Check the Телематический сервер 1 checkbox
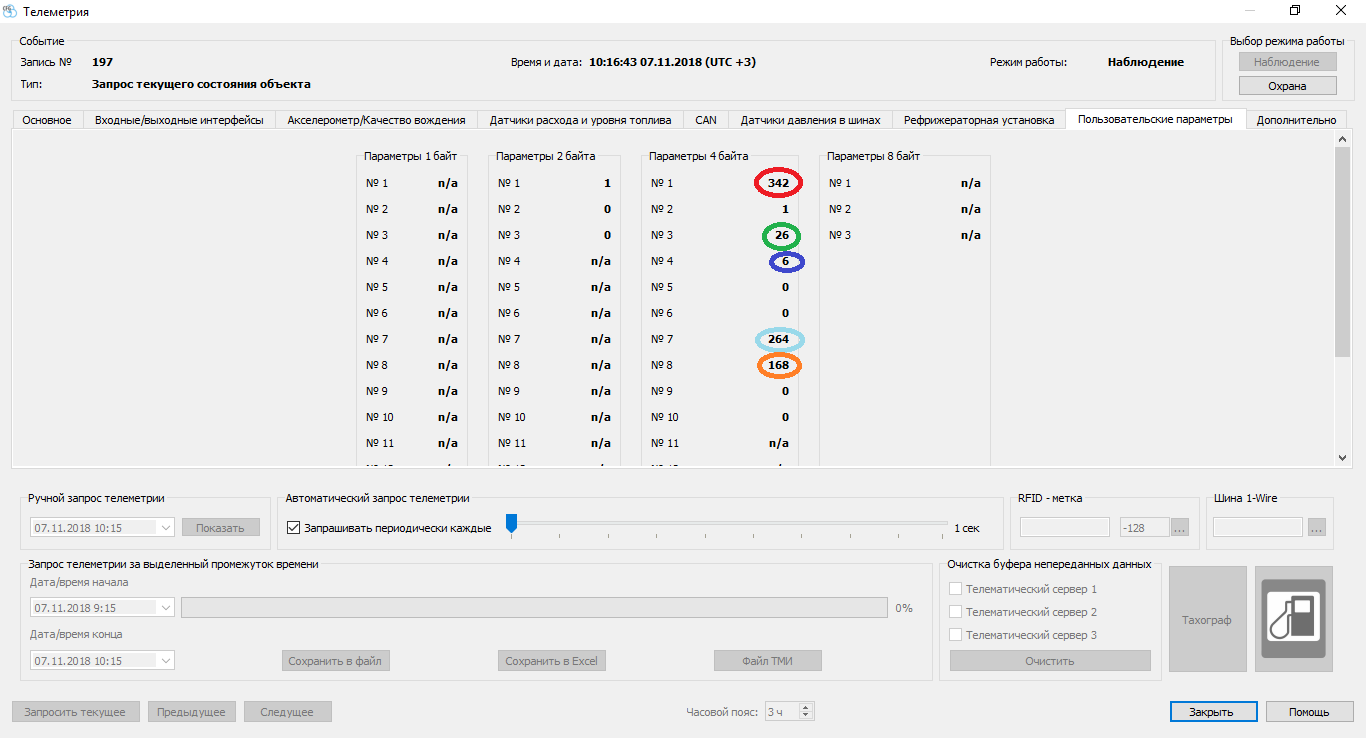 [955, 589]
